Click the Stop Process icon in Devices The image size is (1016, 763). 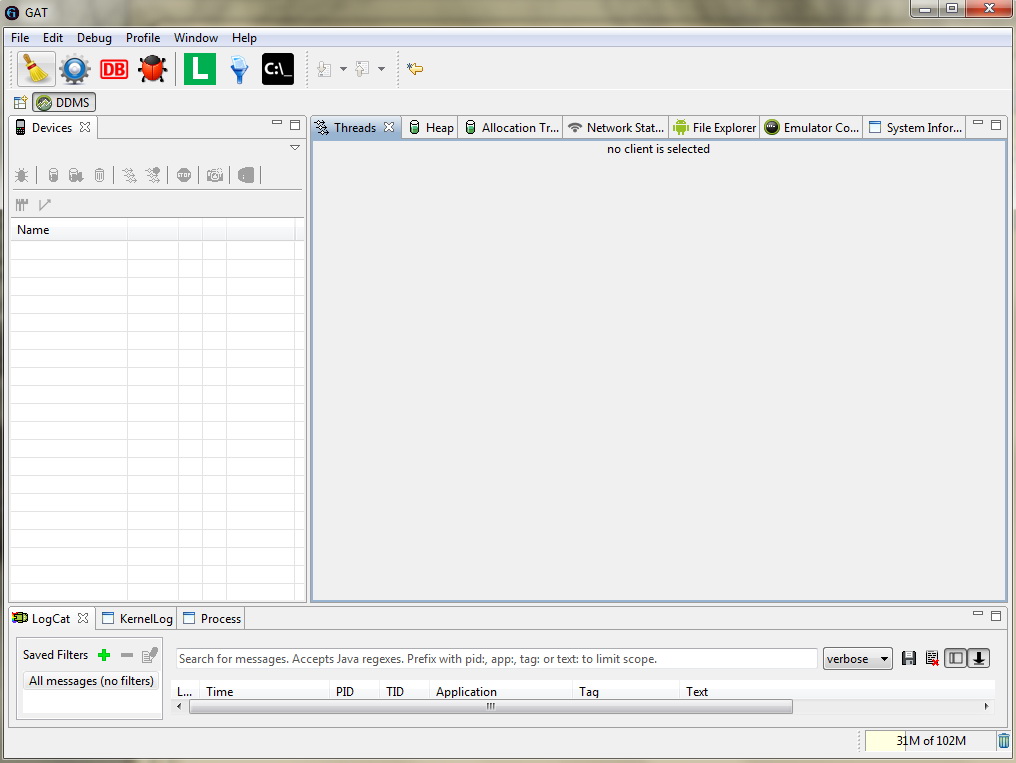(184, 175)
